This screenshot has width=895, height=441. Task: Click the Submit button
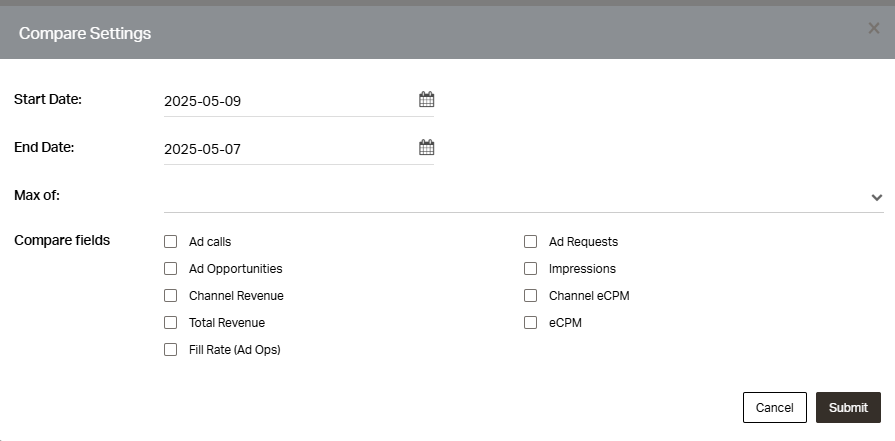[848, 407]
